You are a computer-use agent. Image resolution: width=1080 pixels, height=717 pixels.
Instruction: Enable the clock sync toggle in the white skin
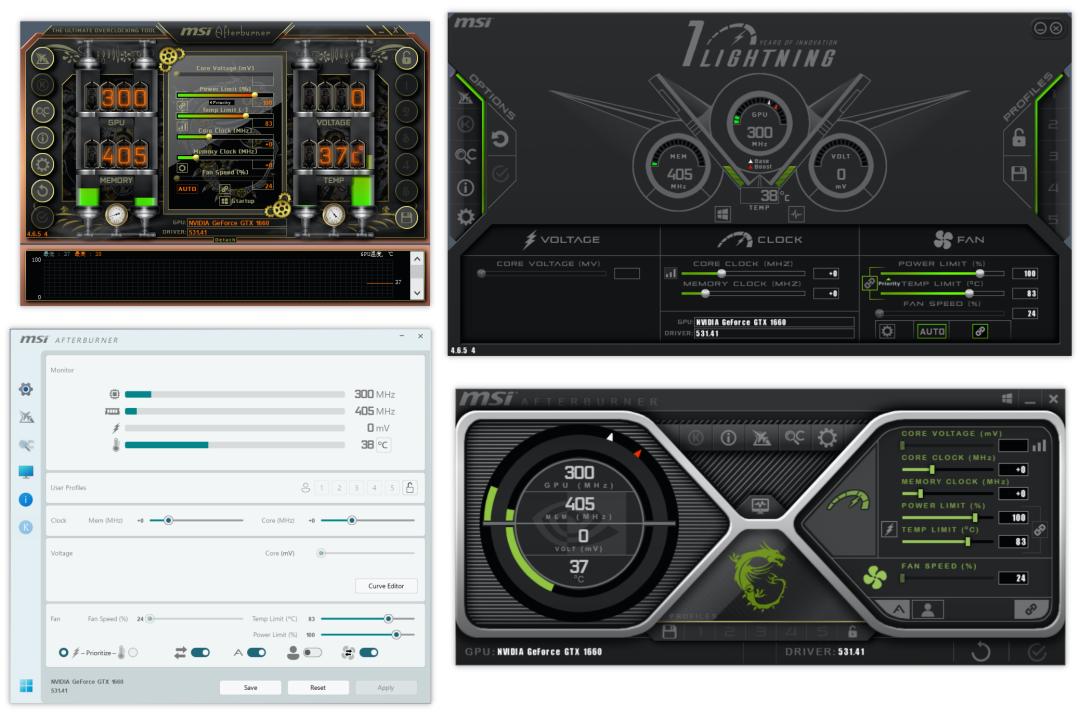199,652
